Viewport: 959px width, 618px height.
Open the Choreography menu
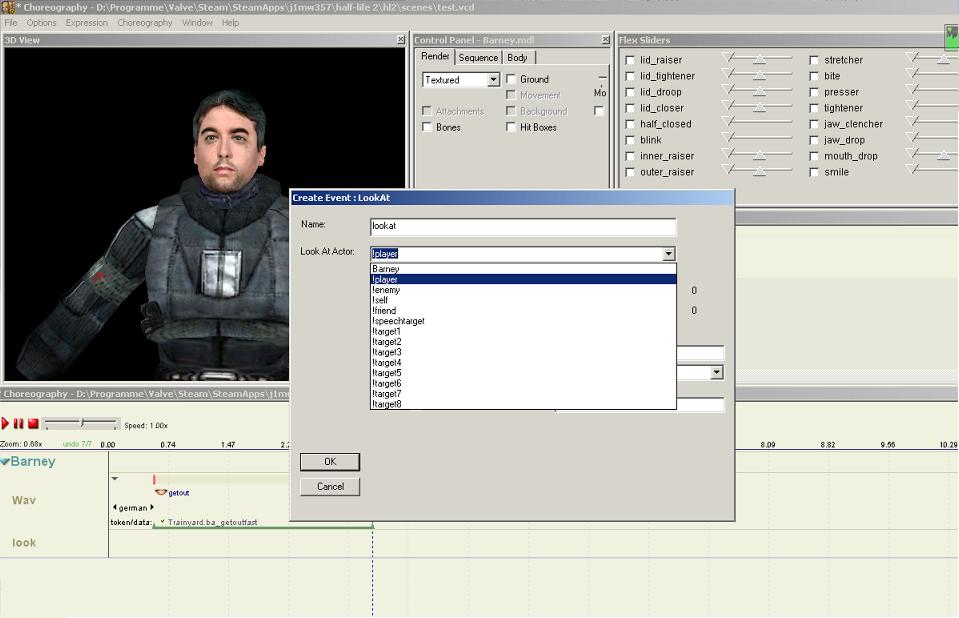145,23
